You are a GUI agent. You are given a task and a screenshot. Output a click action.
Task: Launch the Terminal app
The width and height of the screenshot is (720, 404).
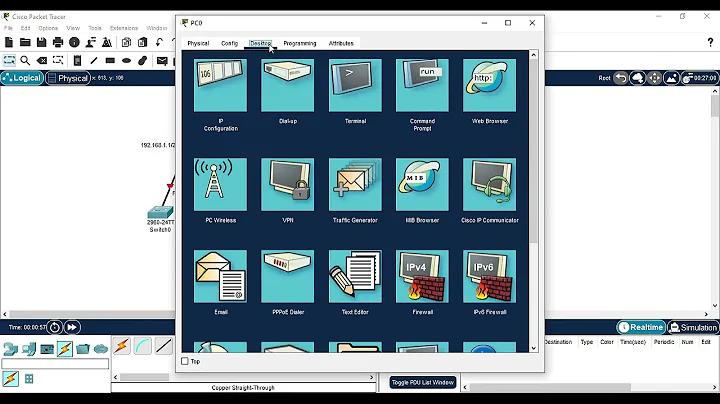coord(355,85)
